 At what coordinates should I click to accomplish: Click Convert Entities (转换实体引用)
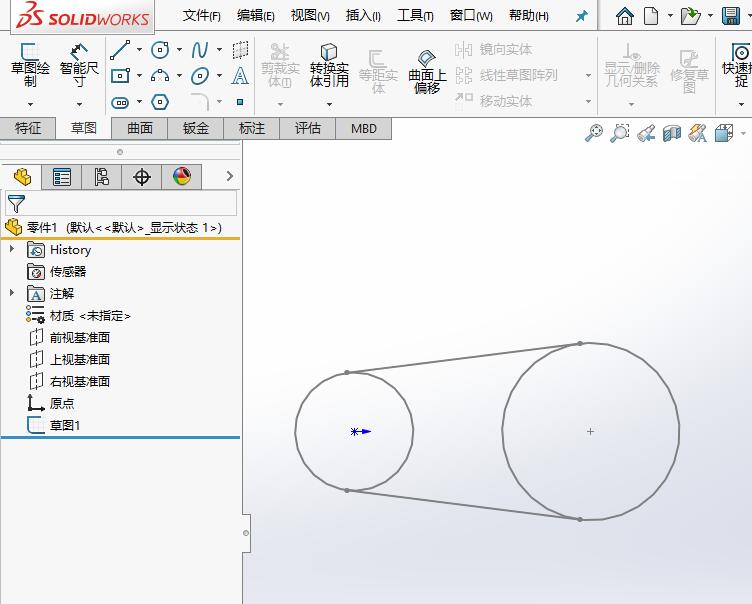click(329, 65)
